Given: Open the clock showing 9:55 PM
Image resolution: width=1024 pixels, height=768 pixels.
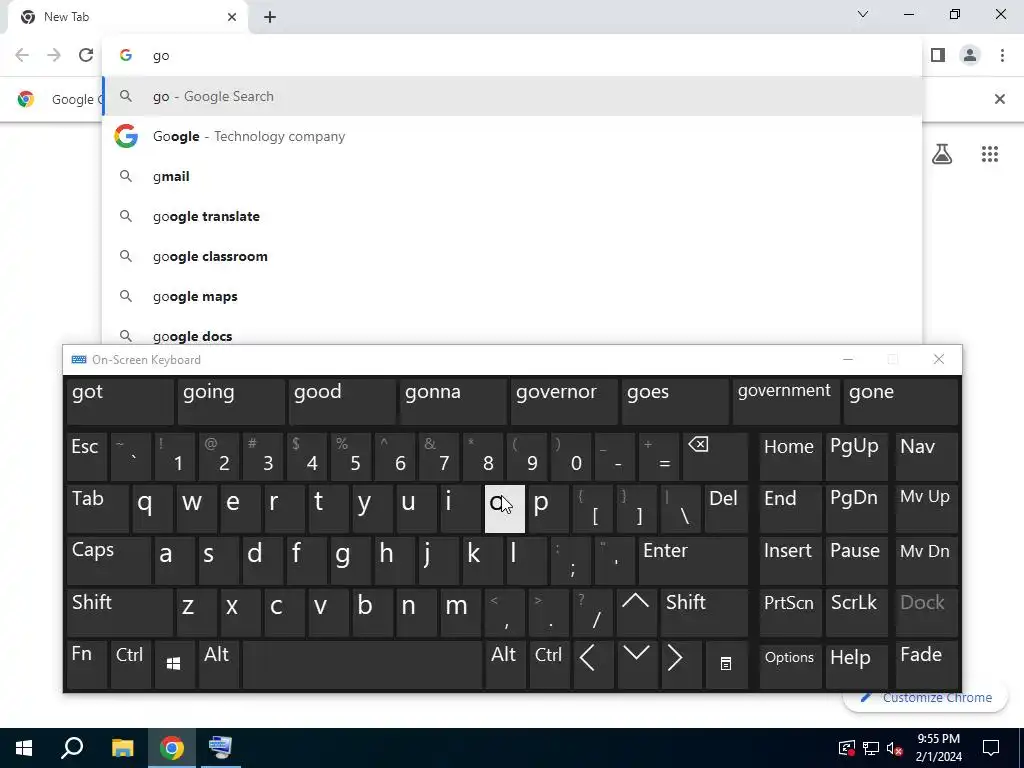Looking at the screenshot, I should pyautogui.click(x=938, y=748).
